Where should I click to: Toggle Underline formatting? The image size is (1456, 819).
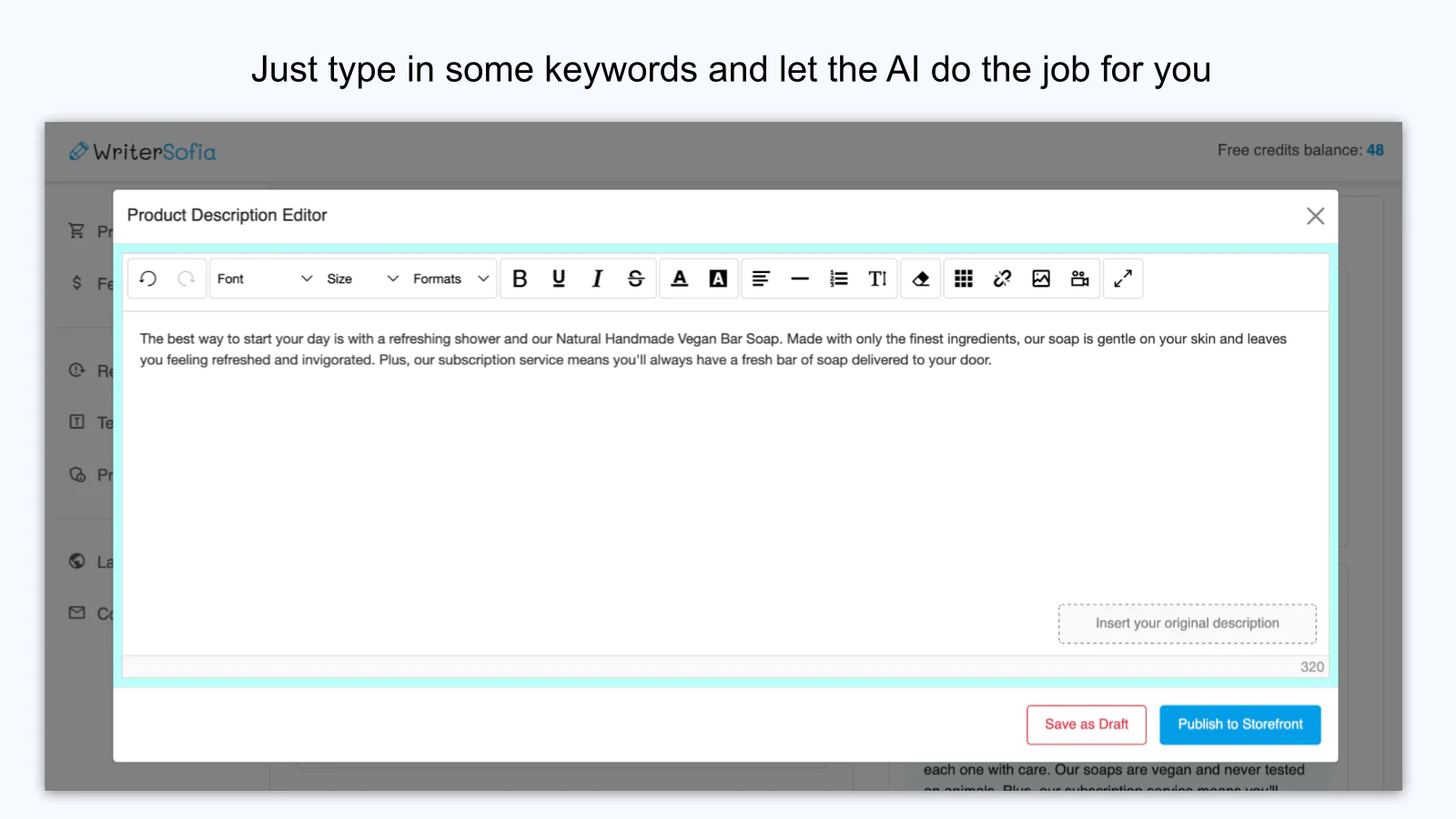click(x=559, y=278)
